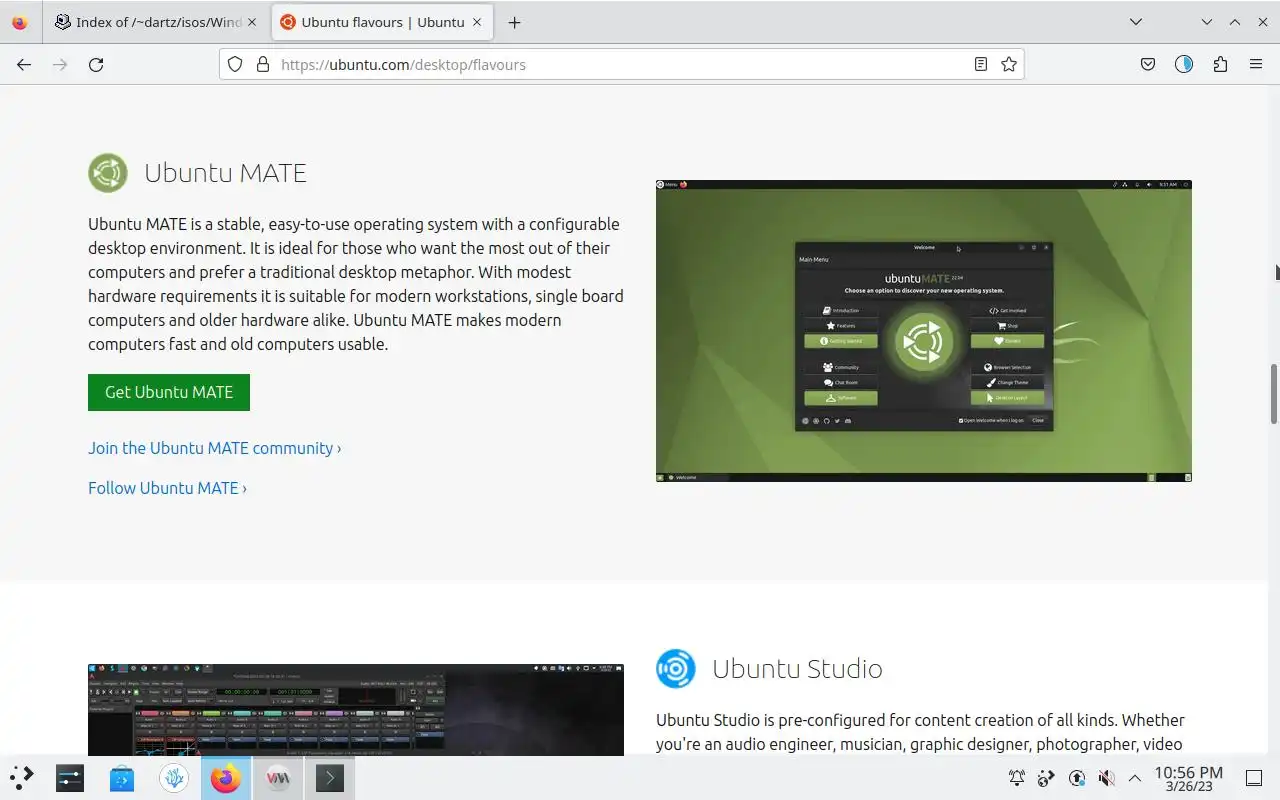Screen dimensions: 1280x800
Task: Click the Get Ubuntu MATE button
Action: coord(169,392)
